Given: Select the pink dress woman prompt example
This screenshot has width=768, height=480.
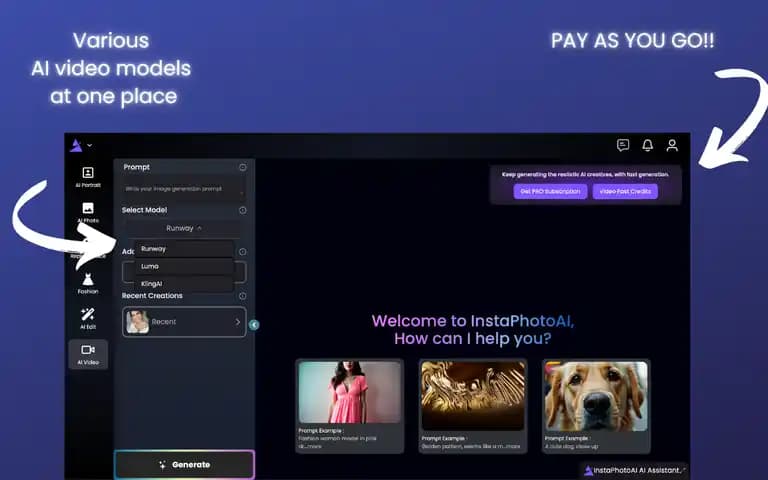Looking at the screenshot, I should (x=350, y=406).
